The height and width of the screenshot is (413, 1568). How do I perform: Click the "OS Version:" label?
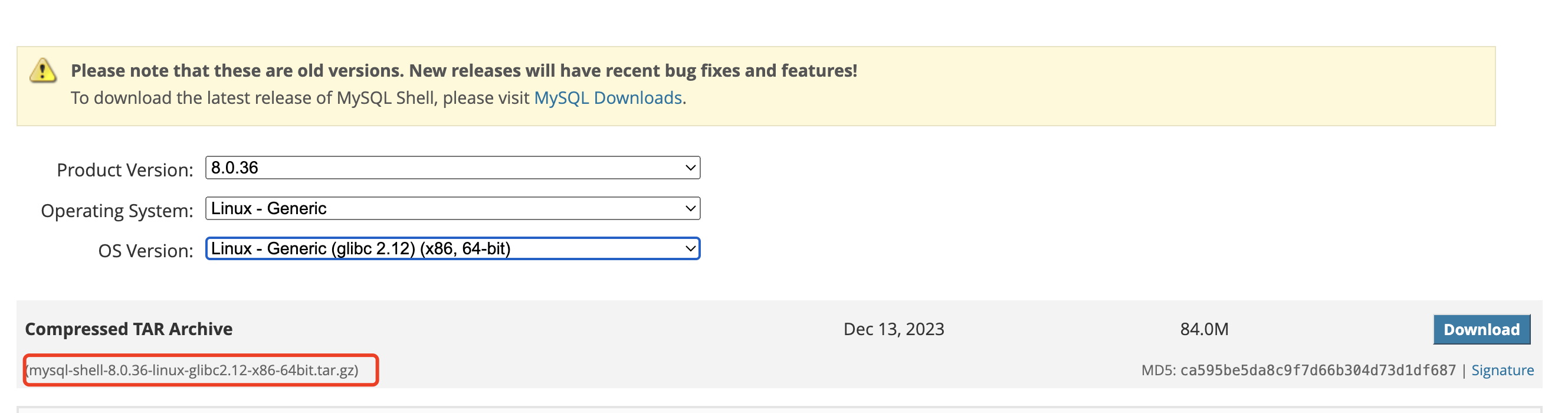pyautogui.click(x=146, y=251)
